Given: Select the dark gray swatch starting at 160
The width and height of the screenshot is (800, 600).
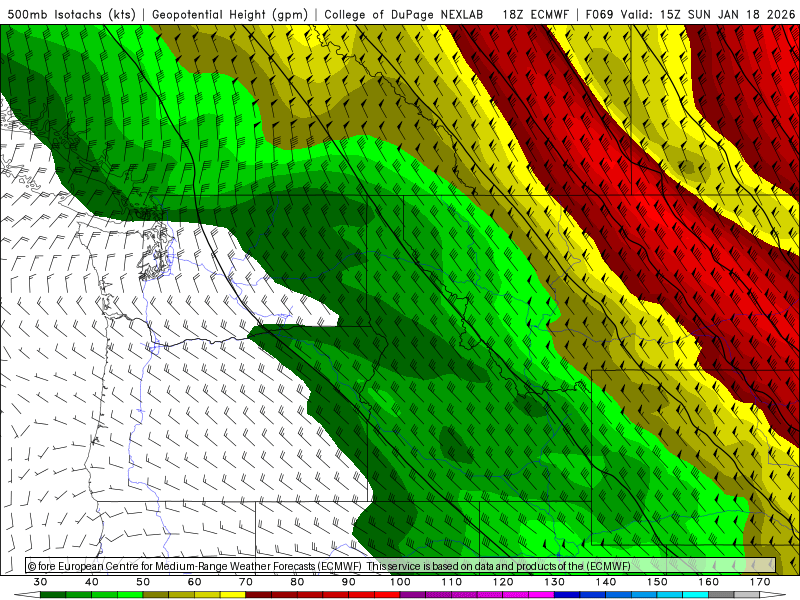Looking at the screenshot, I should tap(721, 595).
